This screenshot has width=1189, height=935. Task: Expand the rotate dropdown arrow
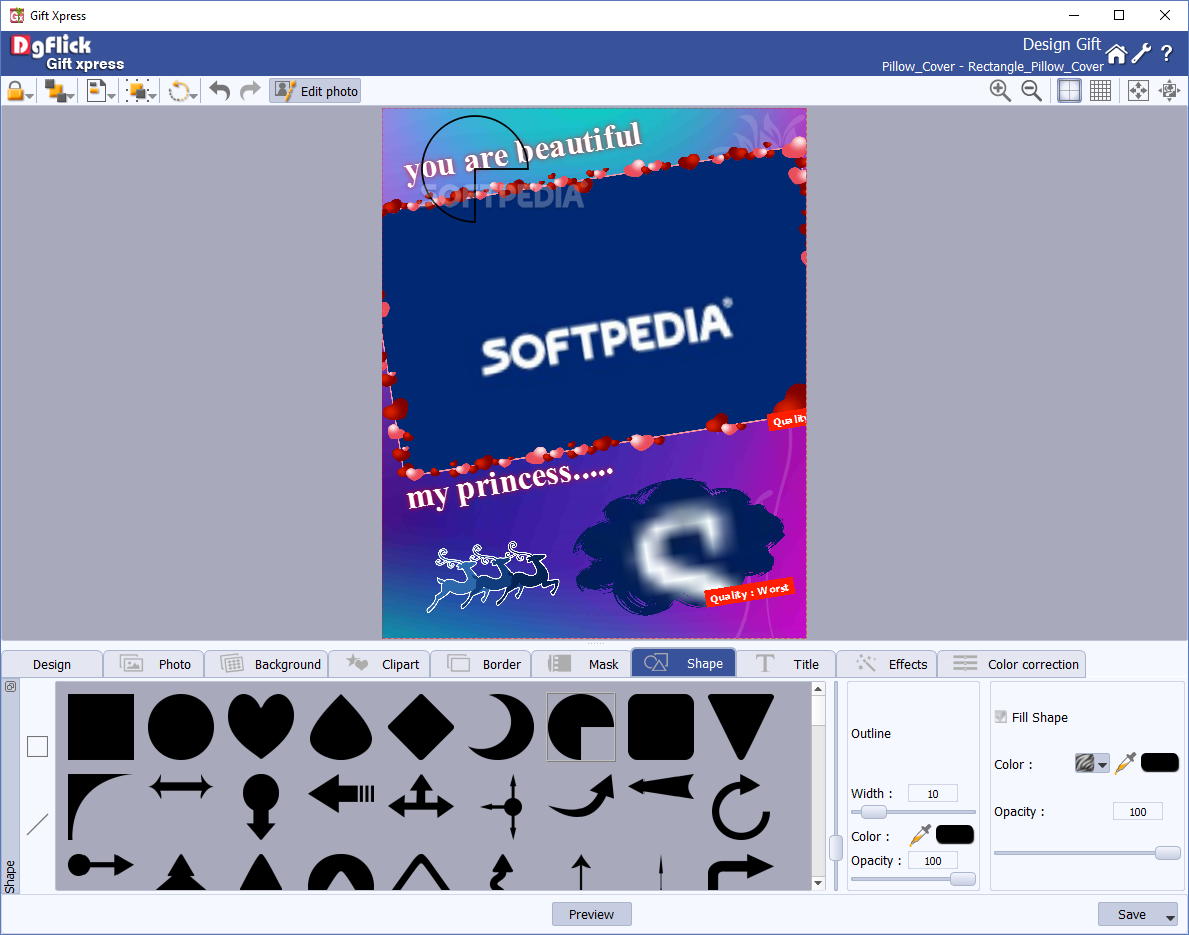pos(194,96)
